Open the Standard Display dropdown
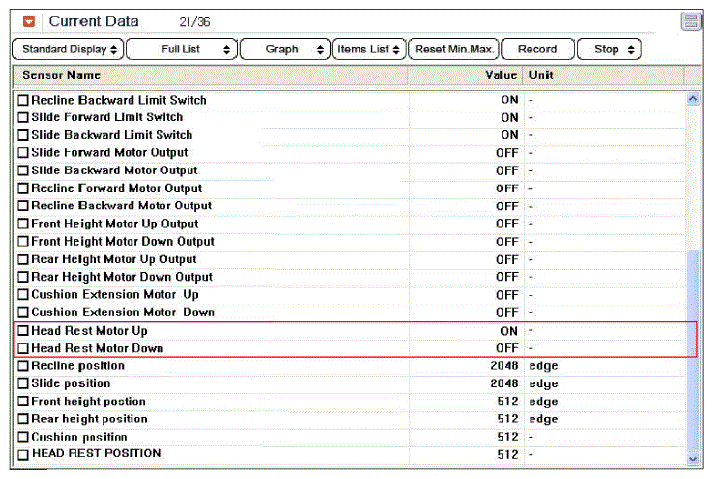713x479 pixels. coord(68,49)
